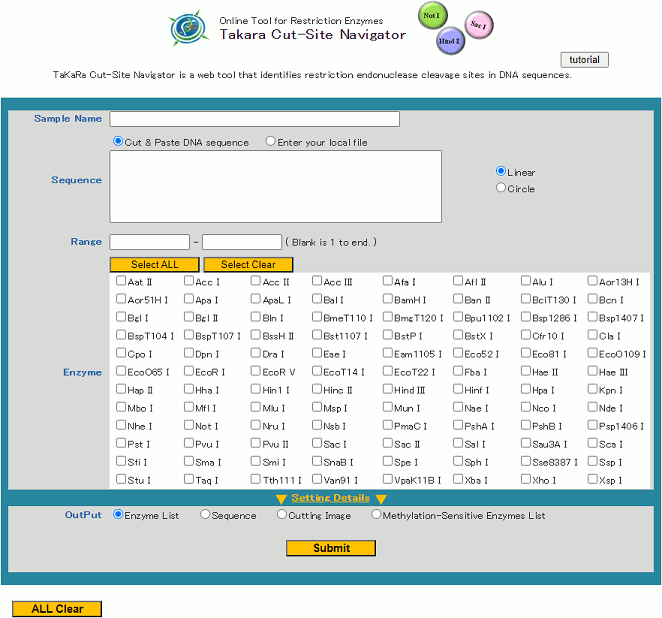Enable the Aor13H I enzyme
The width and height of the screenshot is (662, 618).
pyautogui.click(x=593, y=281)
